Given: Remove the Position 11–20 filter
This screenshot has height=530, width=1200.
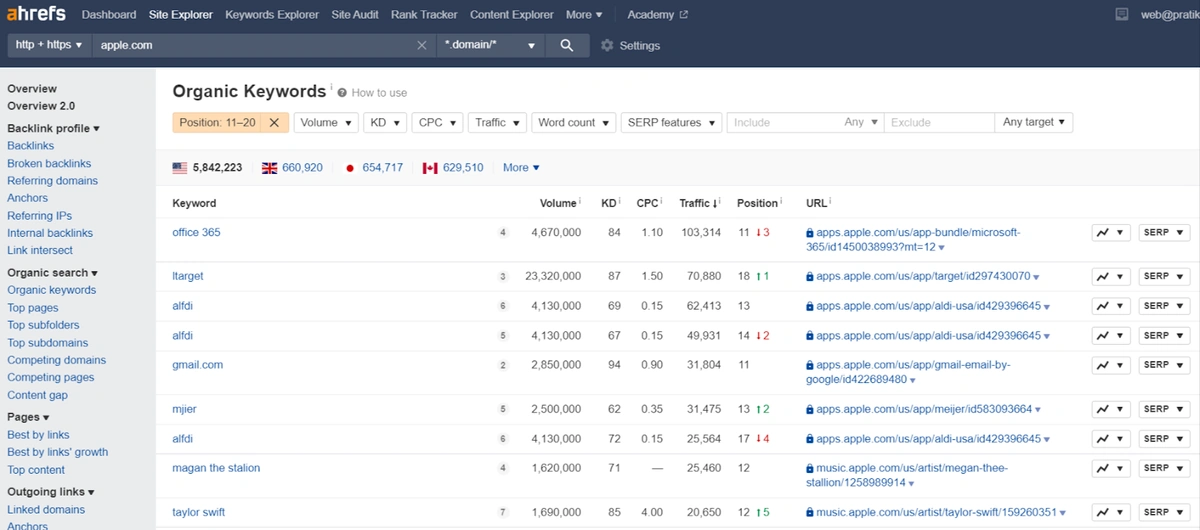Looking at the screenshot, I should pos(273,122).
